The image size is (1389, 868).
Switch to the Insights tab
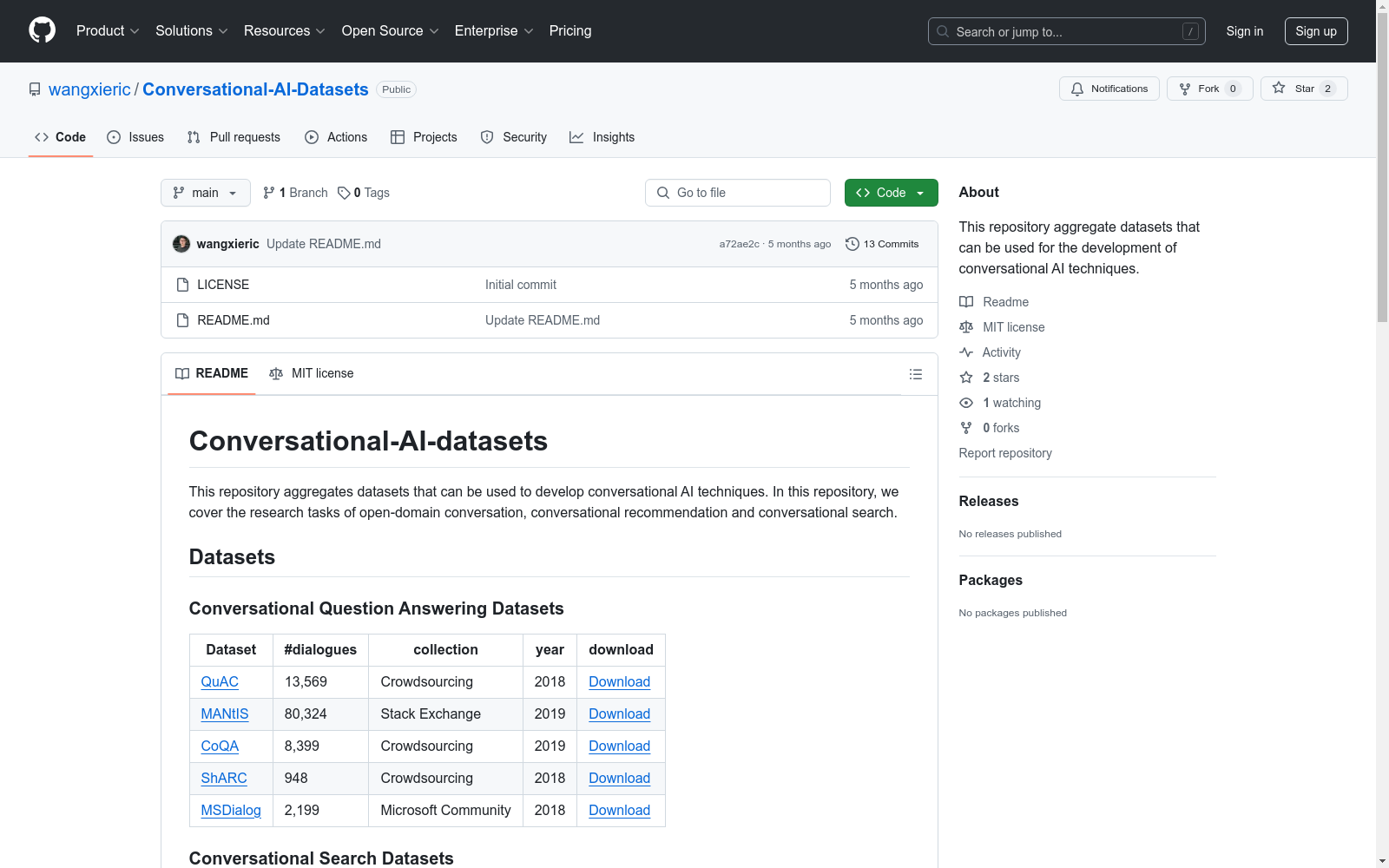click(x=602, y=137)
